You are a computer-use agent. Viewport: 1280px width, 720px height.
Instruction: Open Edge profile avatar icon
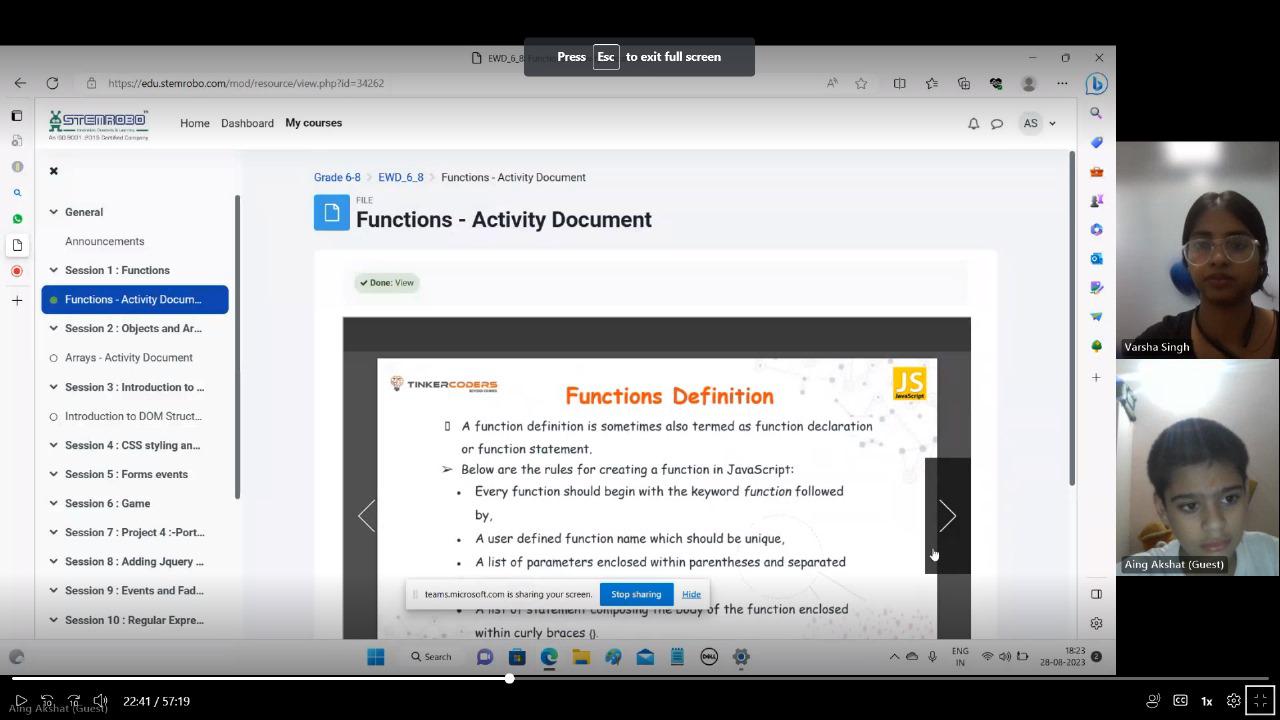[1029, 83]
